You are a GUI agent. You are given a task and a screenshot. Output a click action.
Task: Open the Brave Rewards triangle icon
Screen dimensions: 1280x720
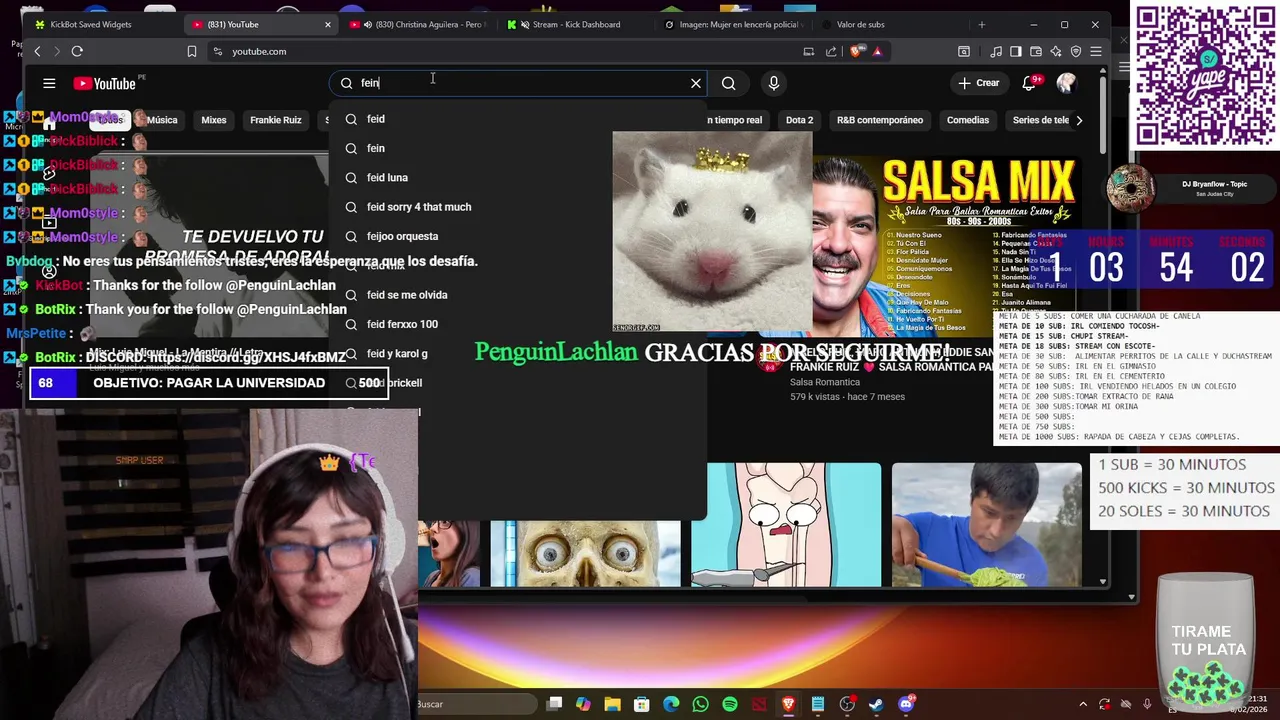pos(877,51)
